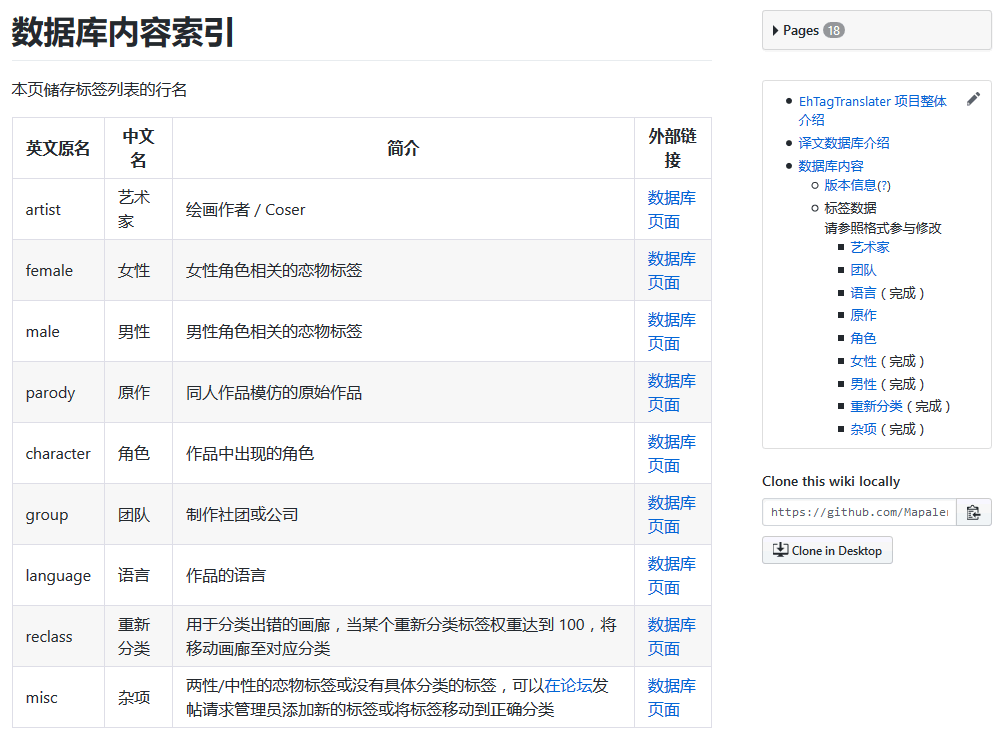The width and height of the screenshot is (999, 734).
Task: Open the 数据库内容 sidebar link
Action: (831, 166)
